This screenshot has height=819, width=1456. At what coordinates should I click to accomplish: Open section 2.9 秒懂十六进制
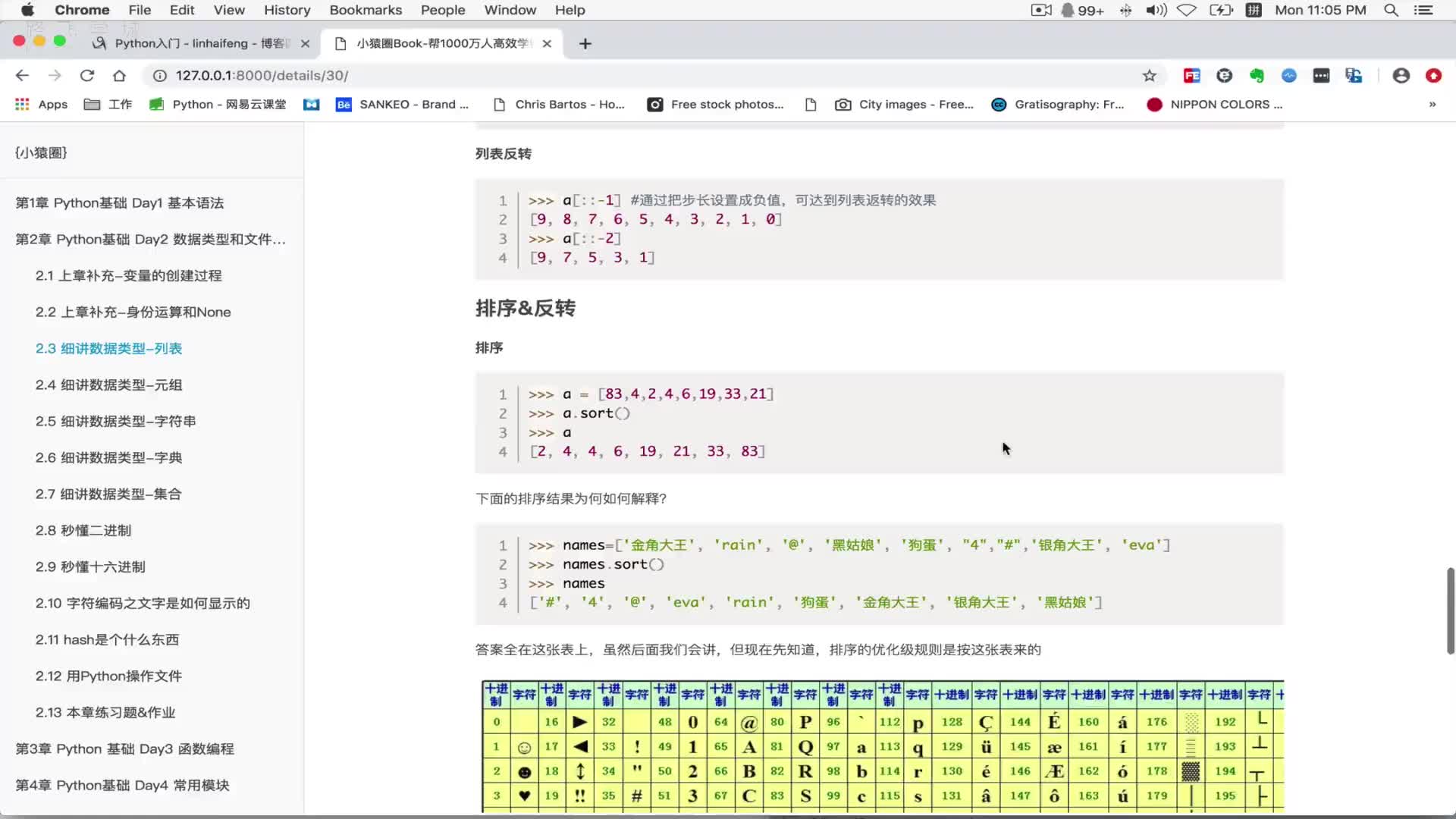click(x=90, y=566)
